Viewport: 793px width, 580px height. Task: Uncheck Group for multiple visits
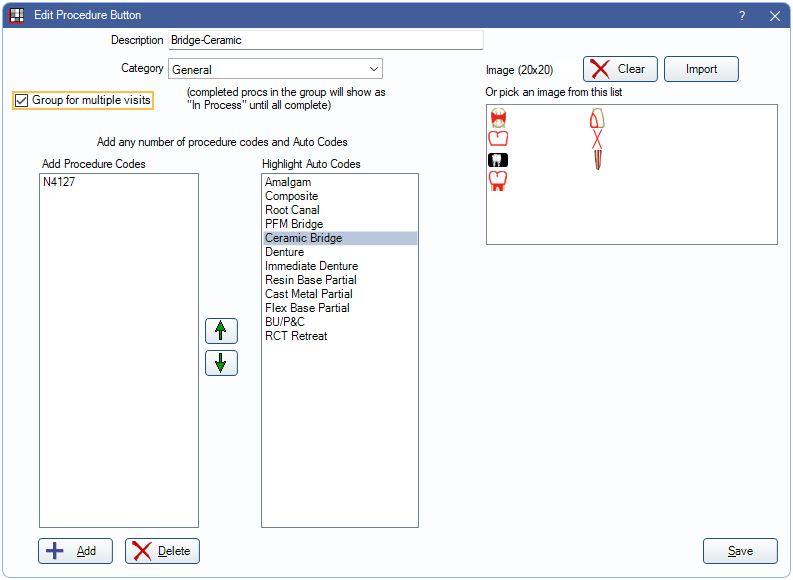tap(22, 100)
